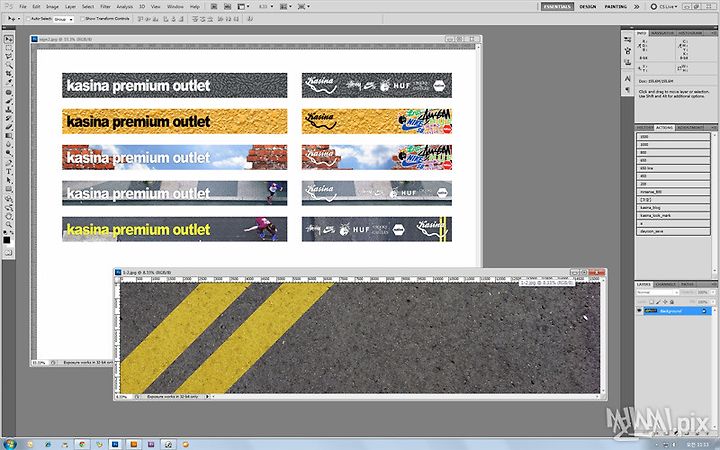The image size is (720, 450).
Task: Select the Rectangular Marquee tool
Action: 9,48
